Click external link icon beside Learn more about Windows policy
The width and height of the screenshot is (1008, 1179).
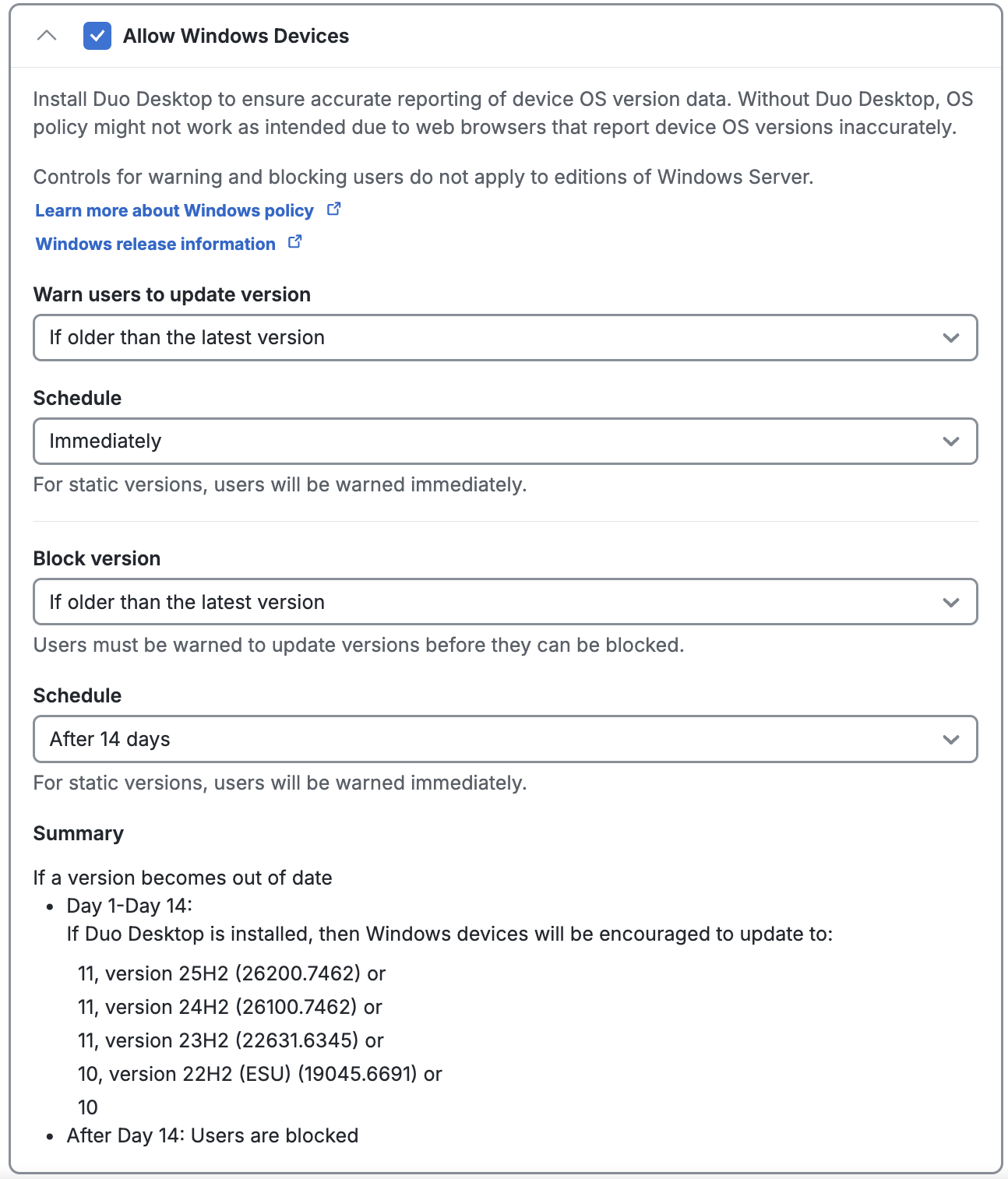click(x=334, y=209)
